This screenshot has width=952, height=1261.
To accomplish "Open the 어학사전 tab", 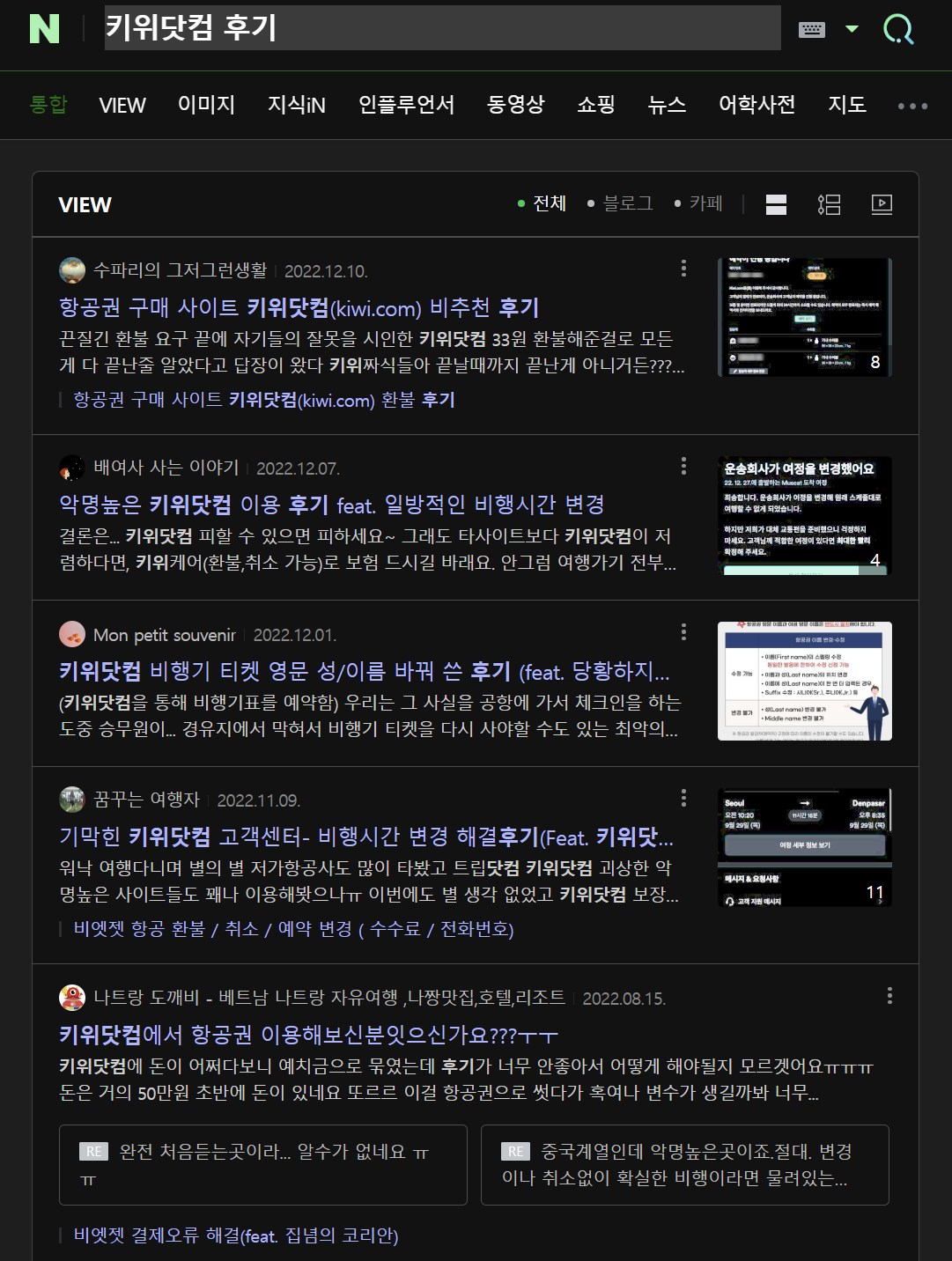I will (757, 105).
